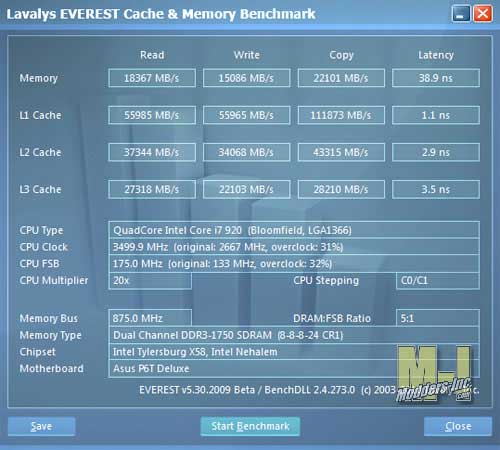
Task: Click the CPU FSB field 175.0 MHz
Action: point(294,264)
